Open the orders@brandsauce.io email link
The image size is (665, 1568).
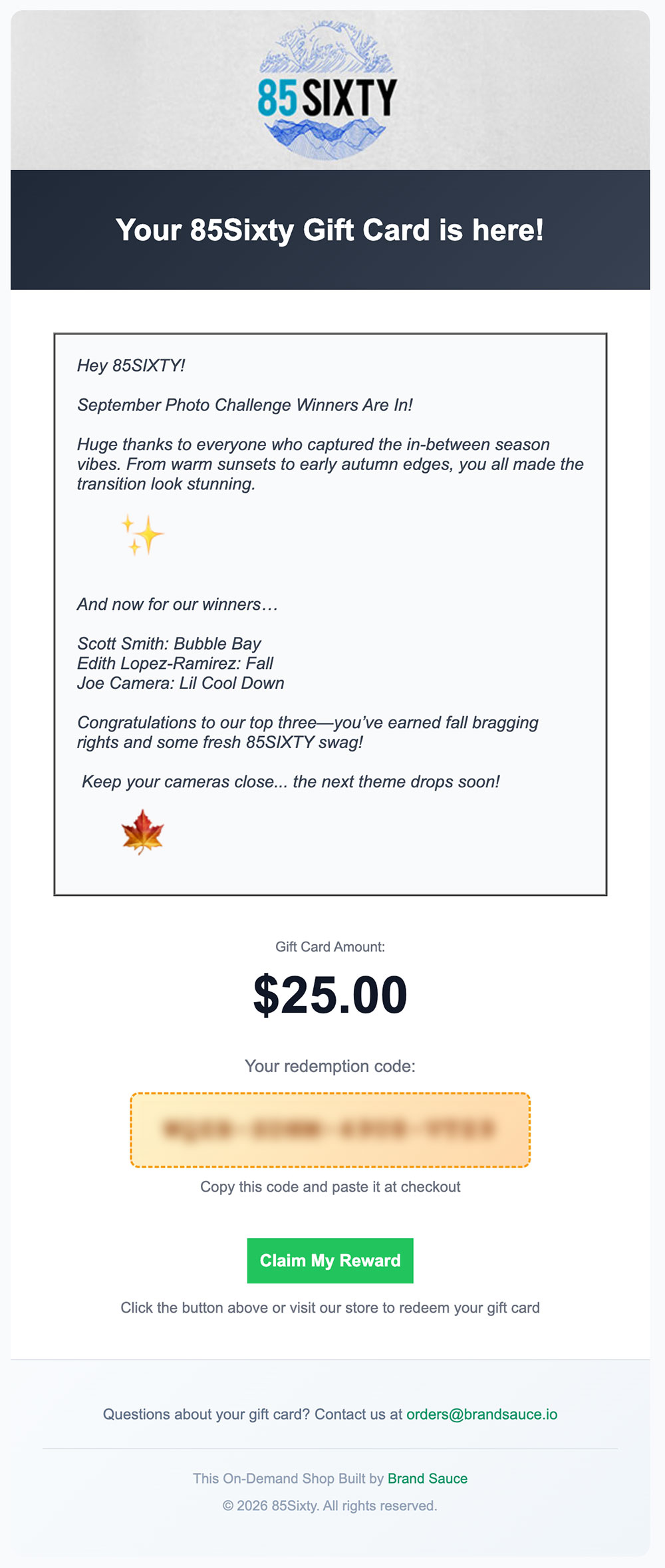tap(481, 1414)
